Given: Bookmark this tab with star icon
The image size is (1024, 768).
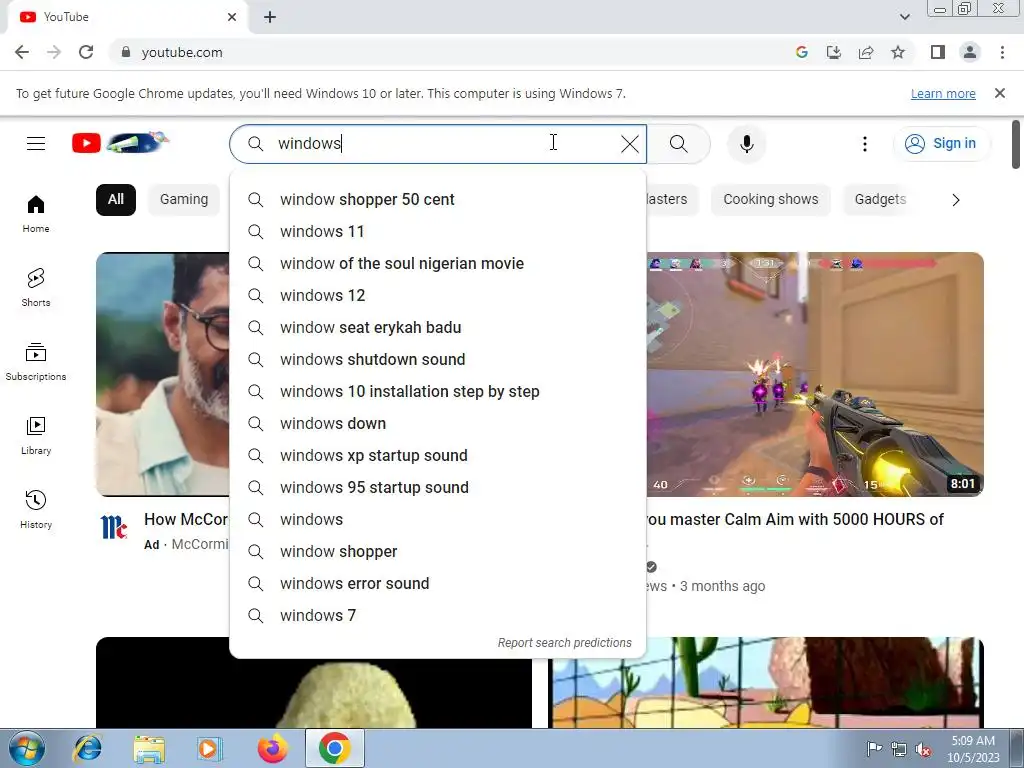Looking at the screenshot, I should point(898,52).
